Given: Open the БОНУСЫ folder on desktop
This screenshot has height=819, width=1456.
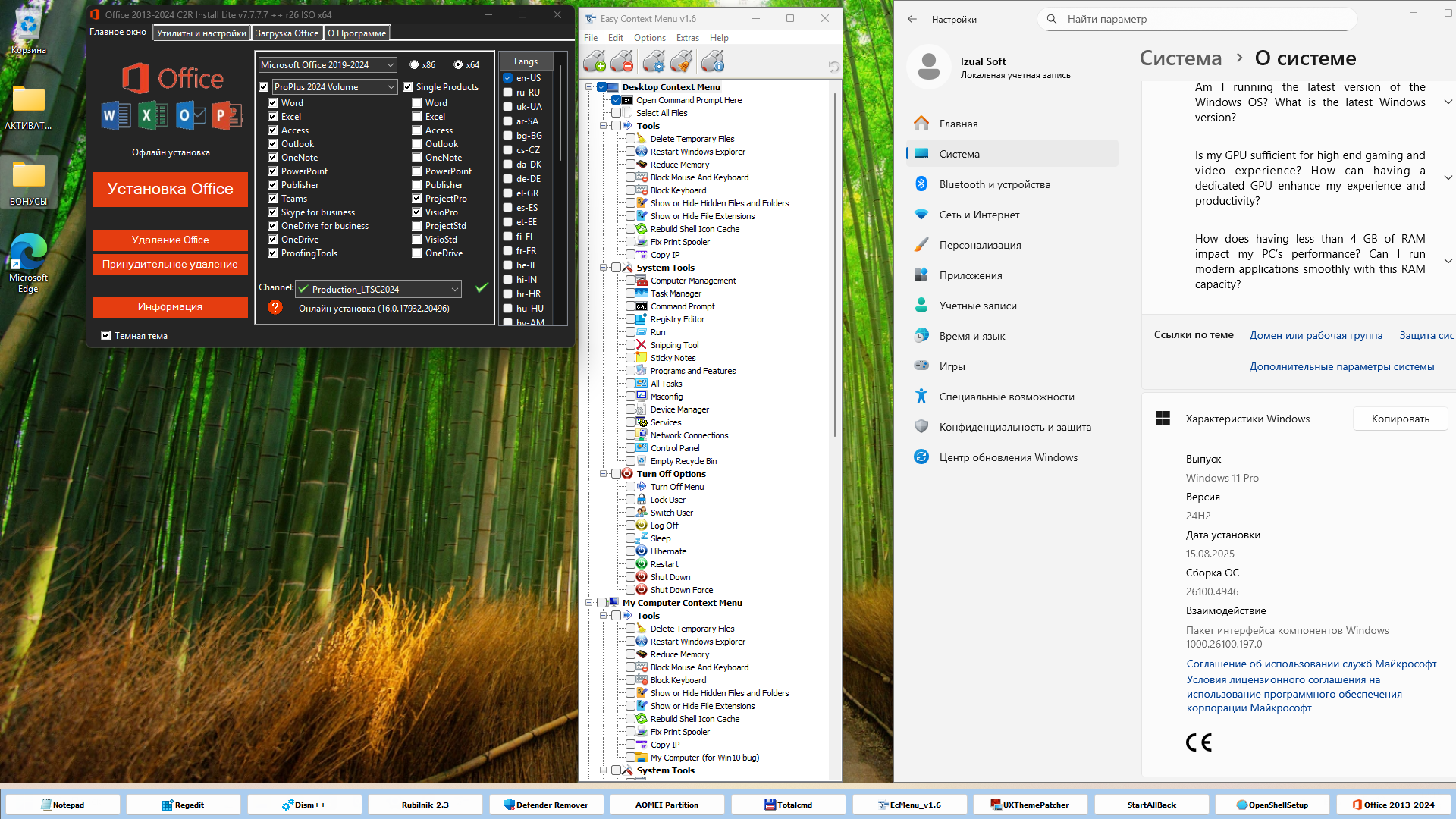Looking at the screenshot, I should coord(28,183).
